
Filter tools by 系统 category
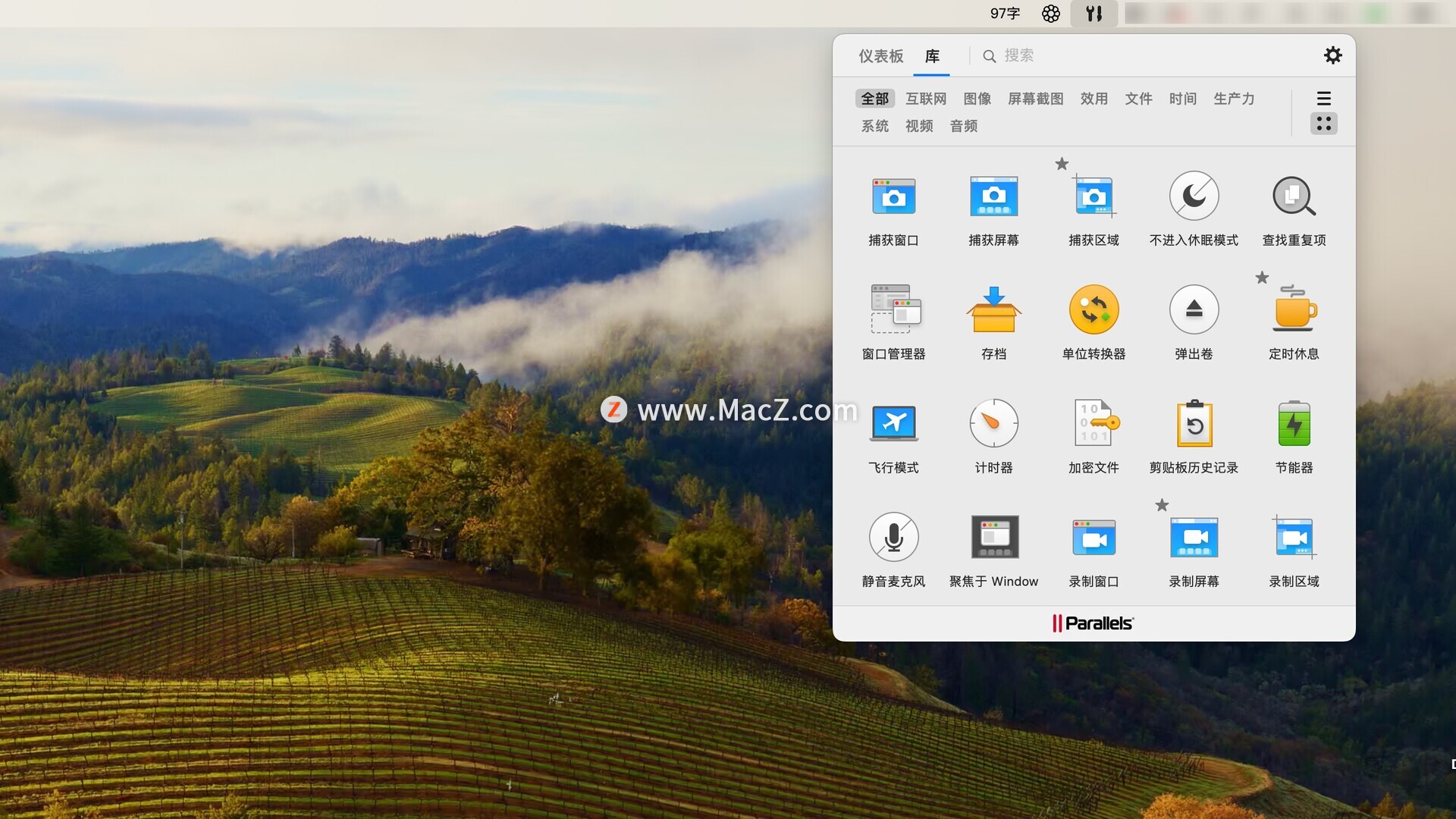click(874, 126)
